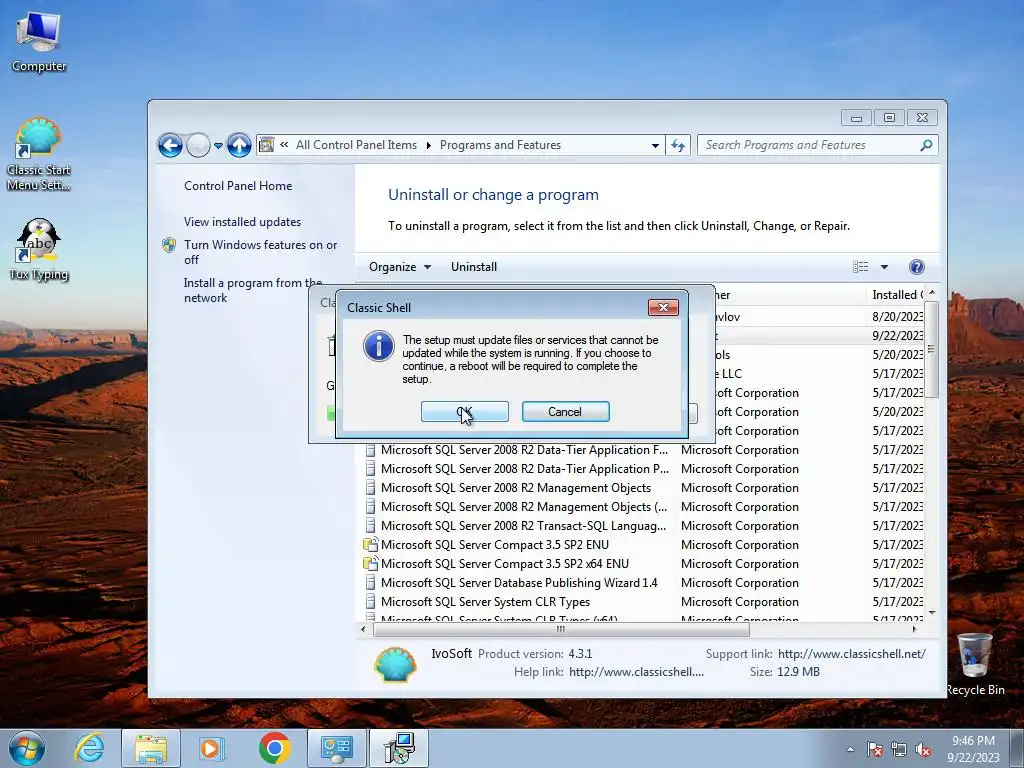The height and width of the screenshot is (768, 1024).
Task: Open the Help question mark icon
Action: [916, 266]
